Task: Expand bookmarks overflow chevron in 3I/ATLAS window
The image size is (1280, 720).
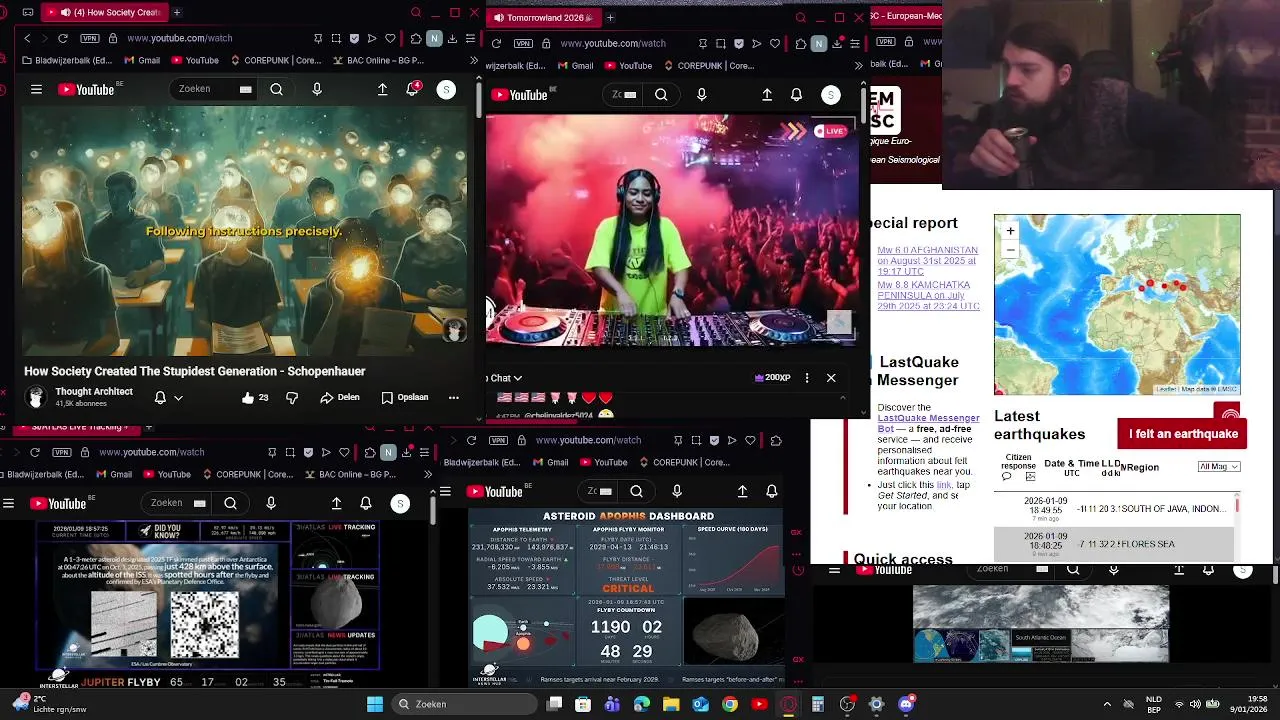Action: (428, 474)
